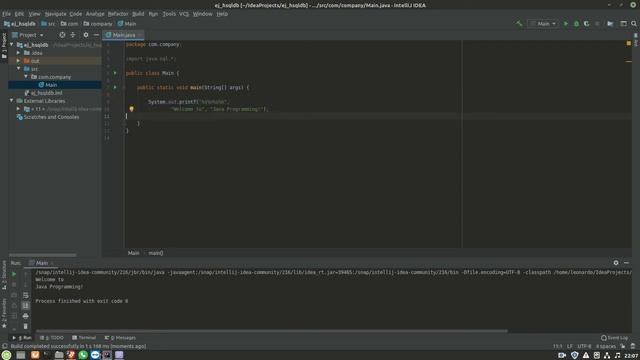This screenshot has height=360, width=640.
Task: Open the TODO tool window button
Action: (x=52, y=338)
